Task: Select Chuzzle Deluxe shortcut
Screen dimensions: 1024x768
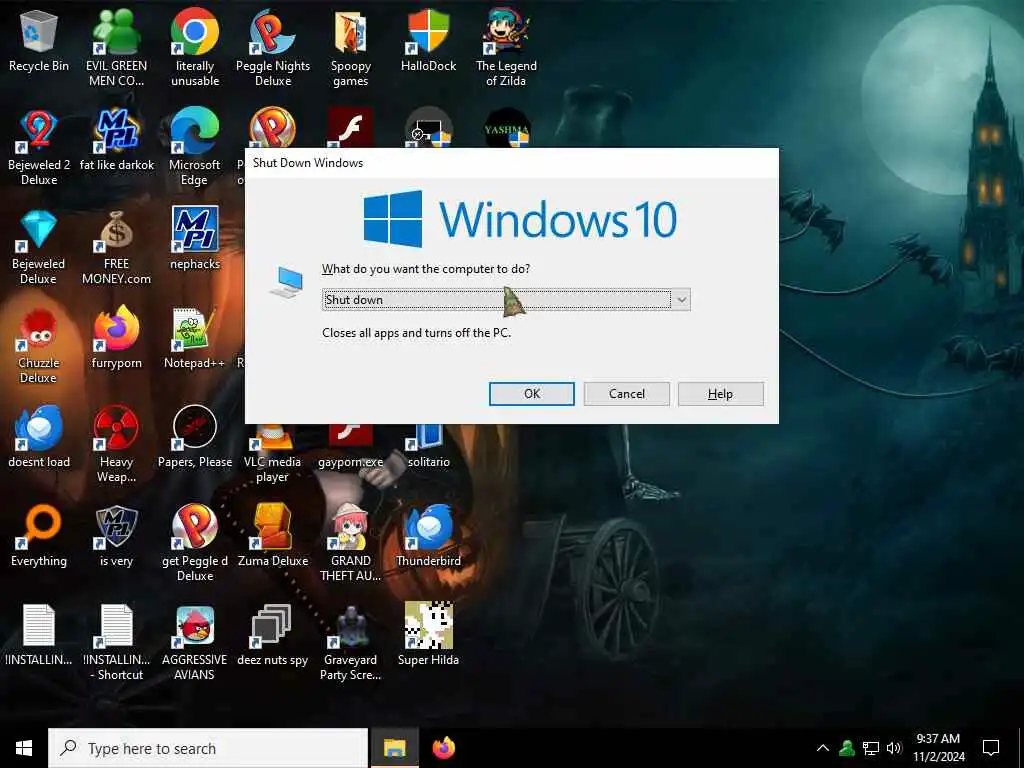Action: 39,345
